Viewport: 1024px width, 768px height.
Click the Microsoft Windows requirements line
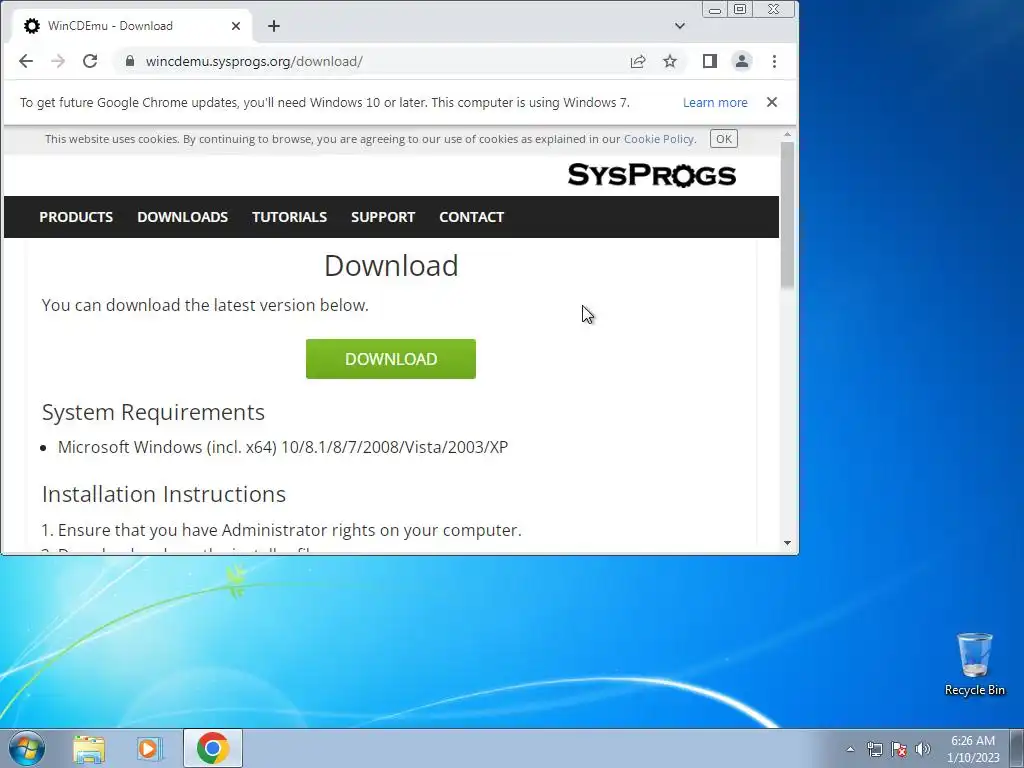pyautogui.click(x=283, y=447)
